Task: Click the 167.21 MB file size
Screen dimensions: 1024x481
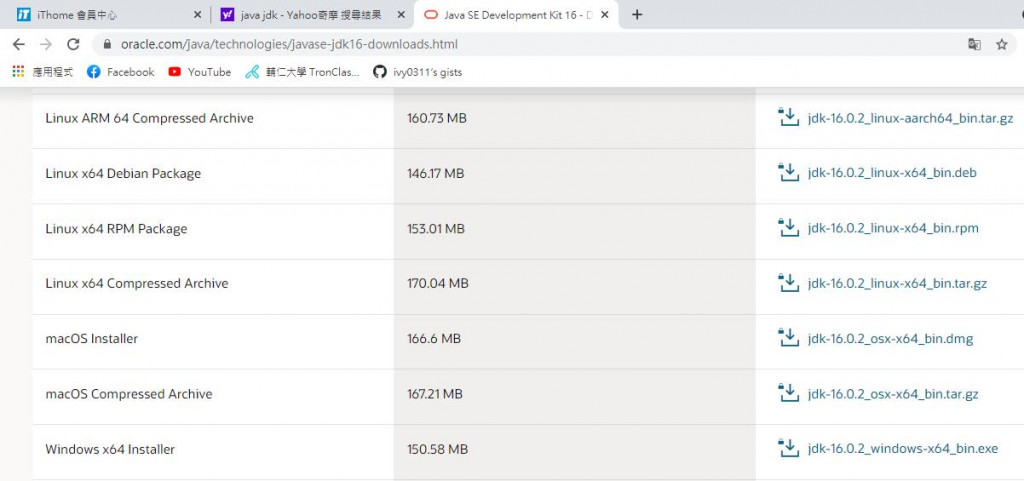Action: (x=435, y=394)
